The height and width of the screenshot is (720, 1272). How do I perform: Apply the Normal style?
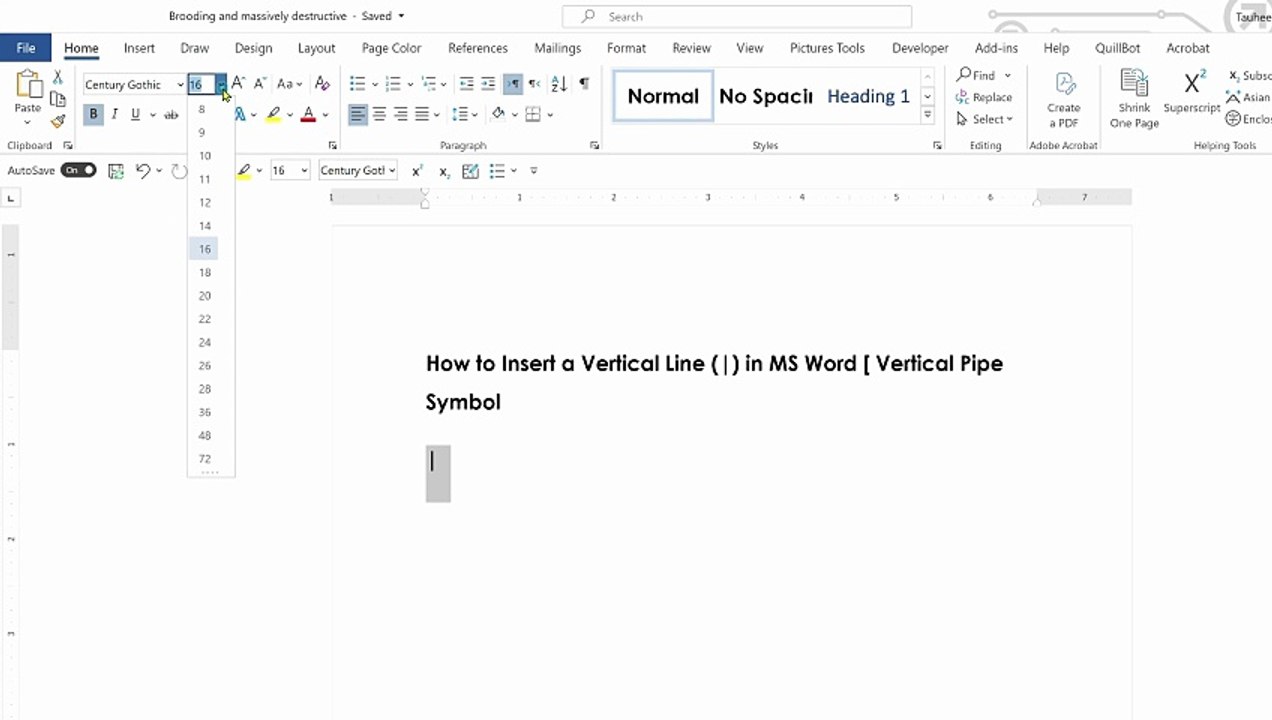663,96
